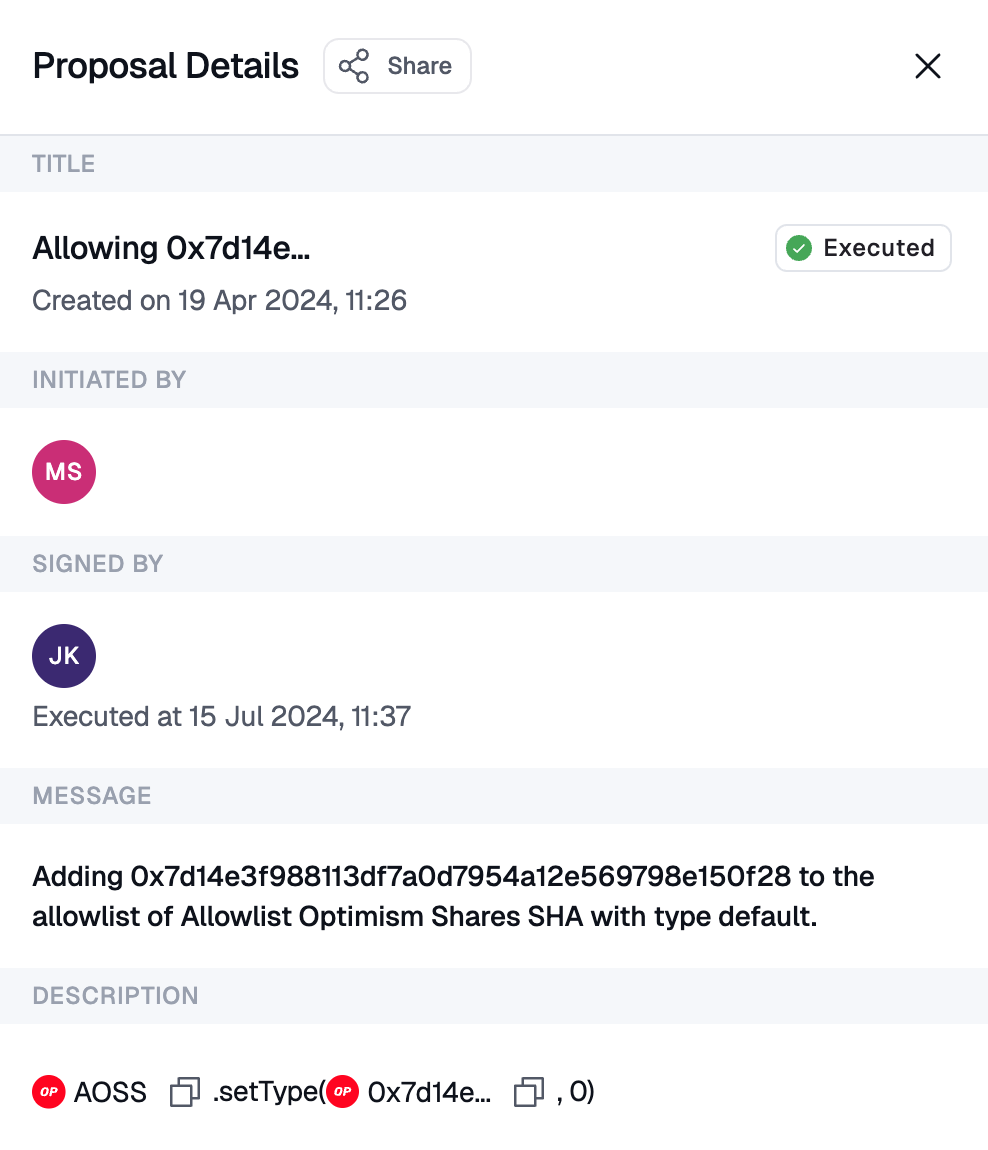Click the "Executed at 15 Jul 2024" timestamp
The image size is (988, 1150).
click(221, 716)
